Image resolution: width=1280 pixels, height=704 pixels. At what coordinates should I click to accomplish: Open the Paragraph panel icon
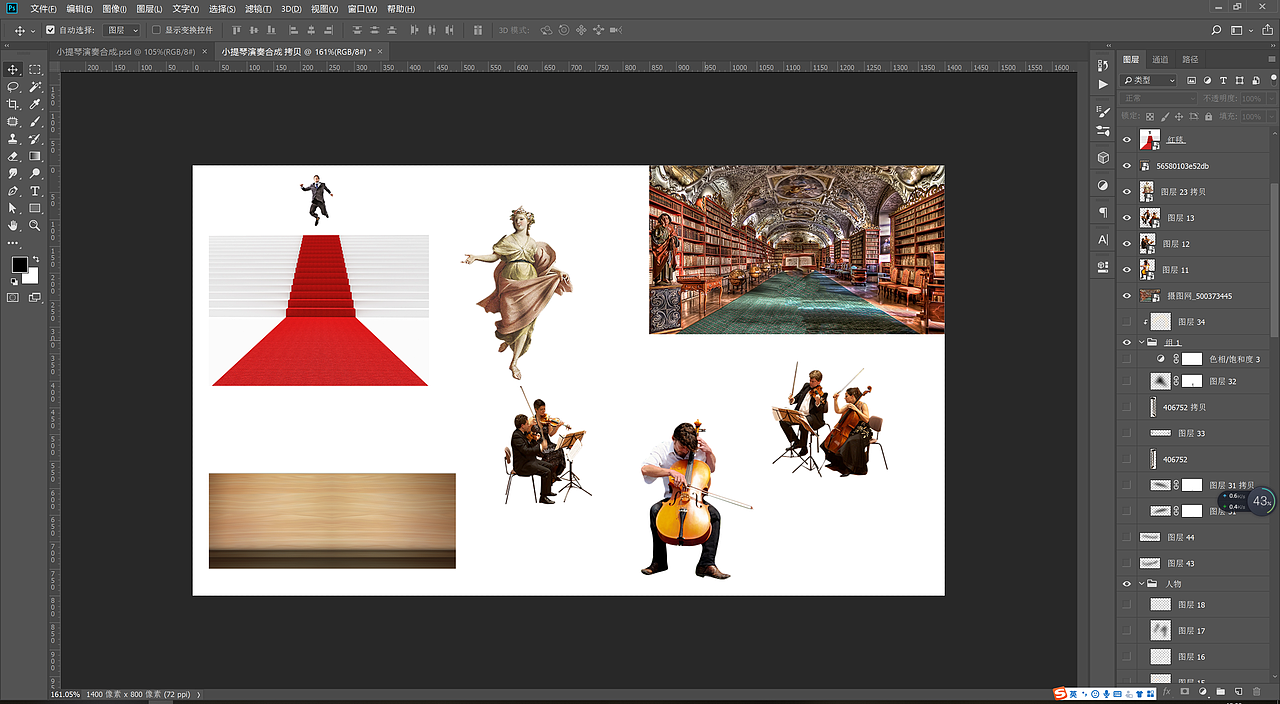pos(1103,213)
